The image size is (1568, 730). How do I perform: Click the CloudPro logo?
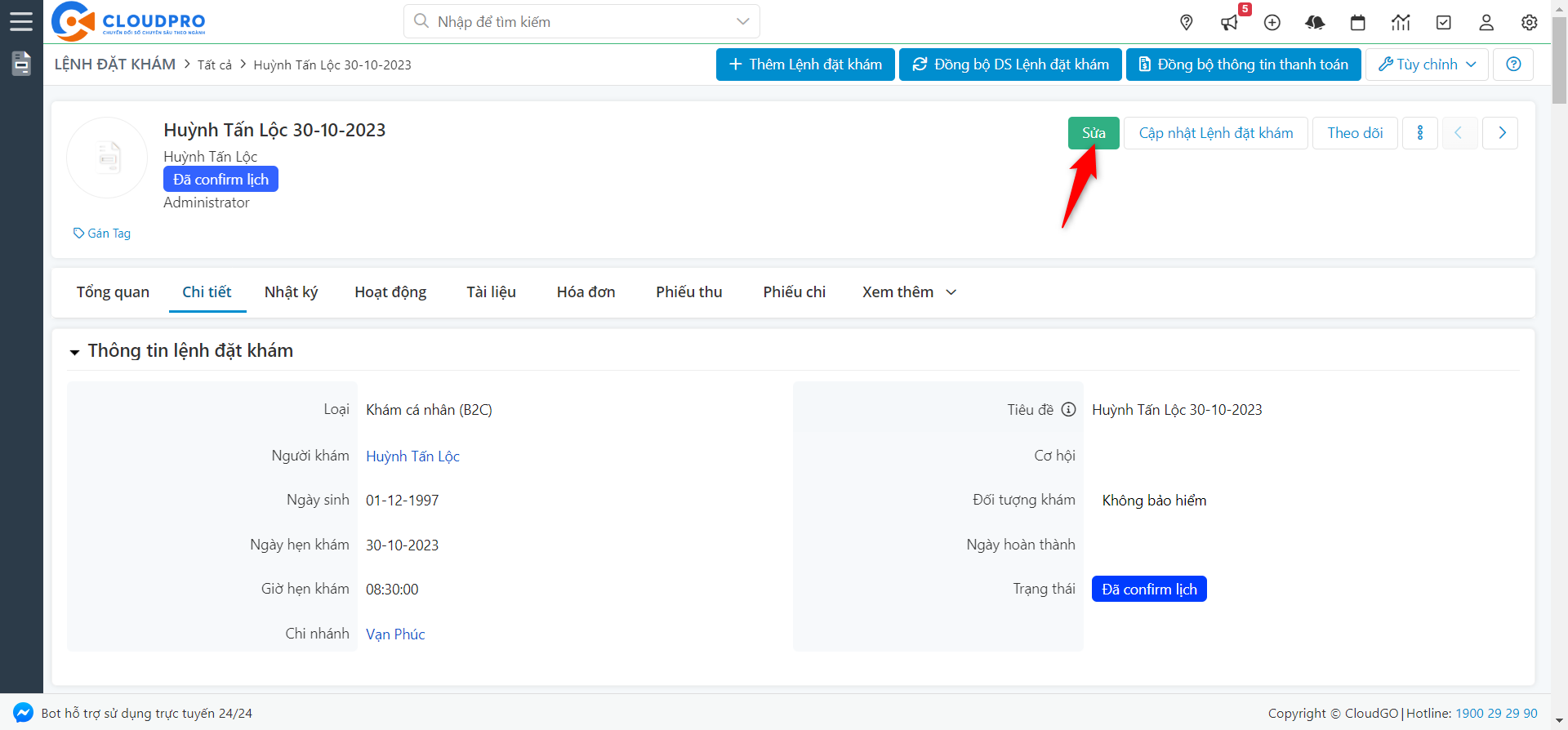point(128,21)
